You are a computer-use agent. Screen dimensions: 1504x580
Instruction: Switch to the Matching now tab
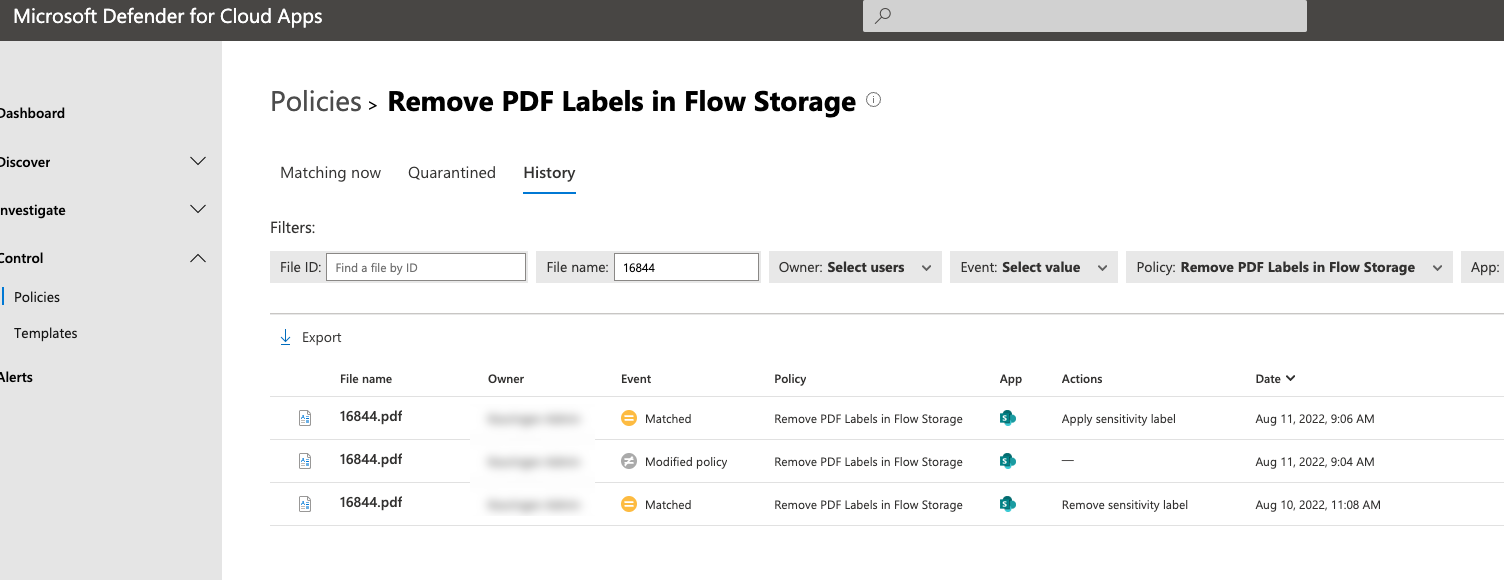point(330,173)
